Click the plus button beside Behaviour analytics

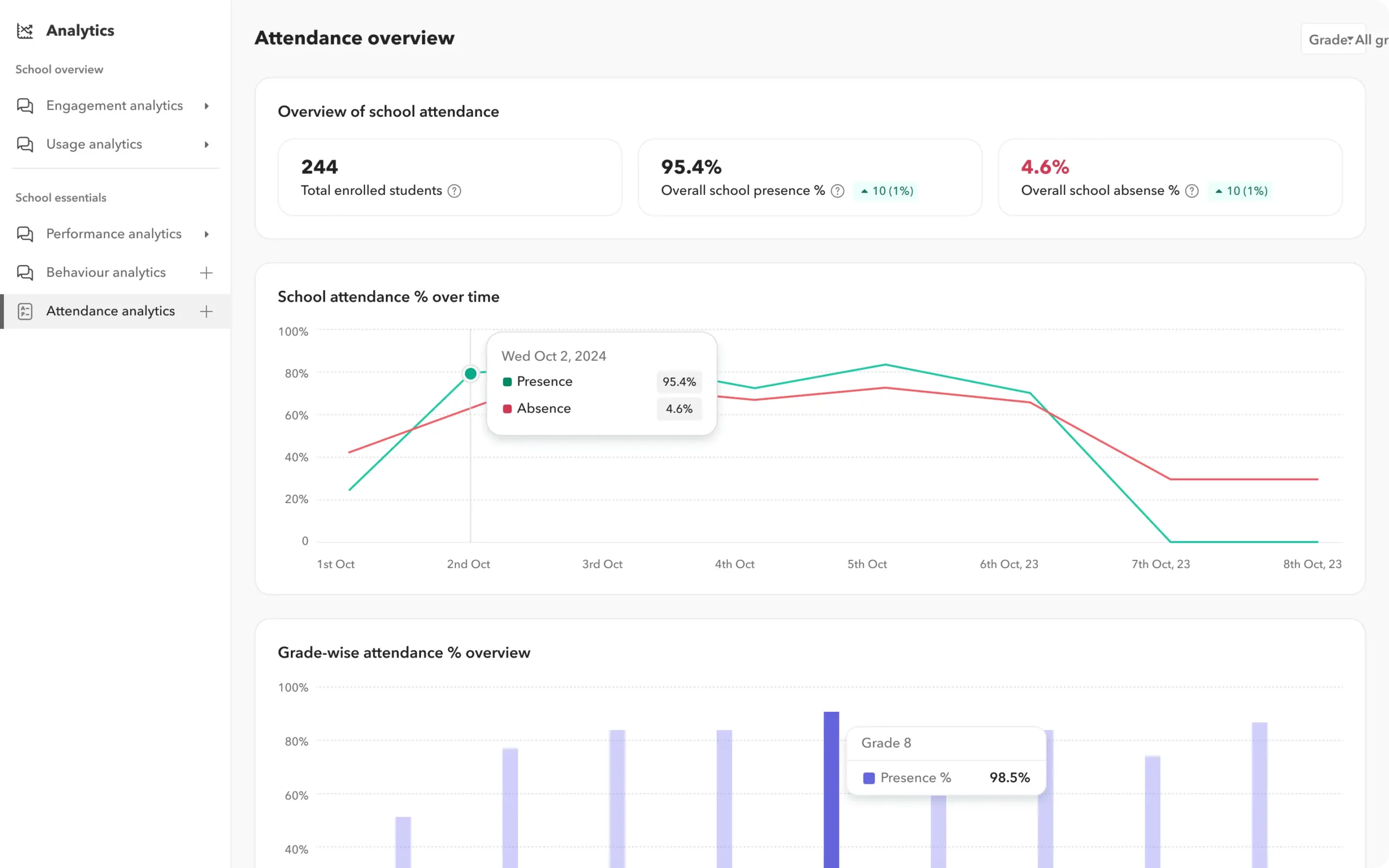(206, 273)
